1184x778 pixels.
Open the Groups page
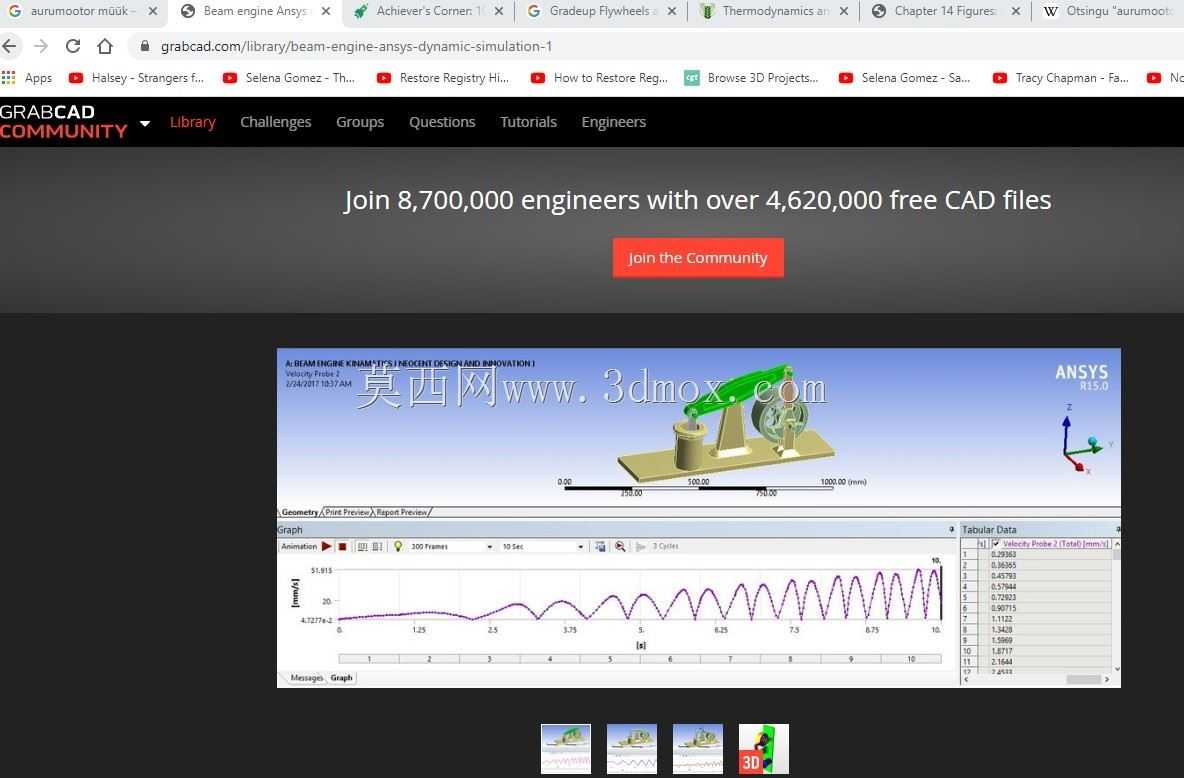coord(360,122)
